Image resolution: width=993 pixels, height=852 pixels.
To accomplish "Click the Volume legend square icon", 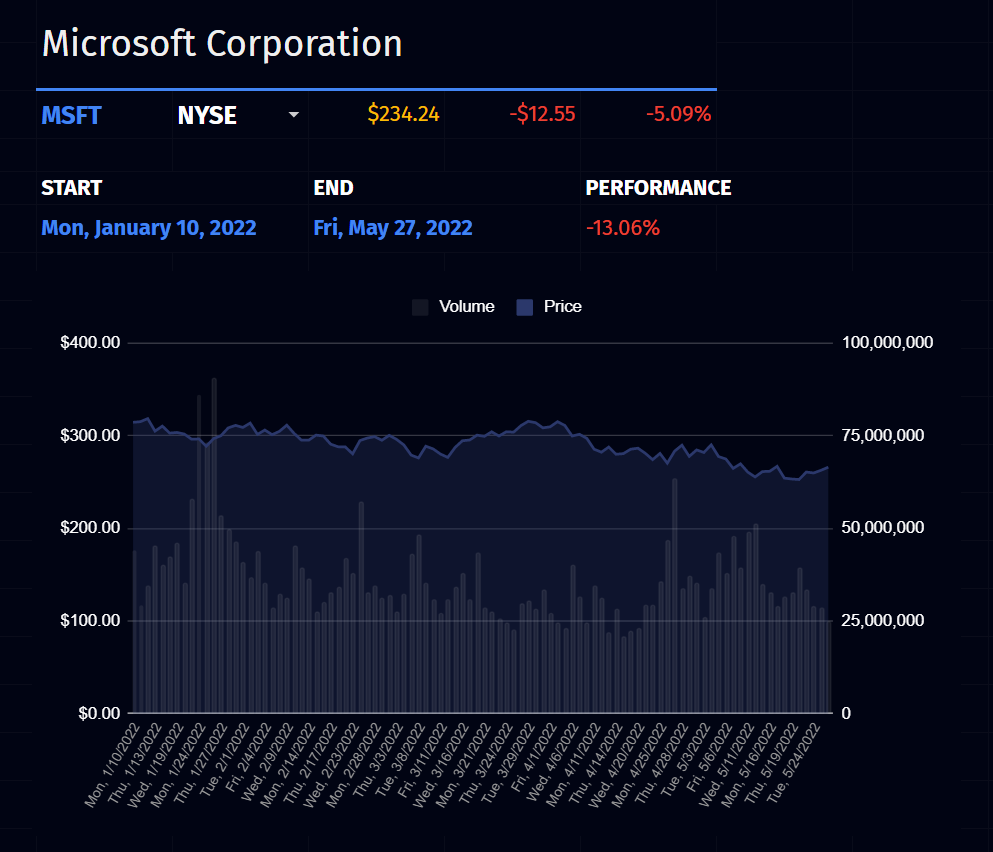I will tap(420, 306).
